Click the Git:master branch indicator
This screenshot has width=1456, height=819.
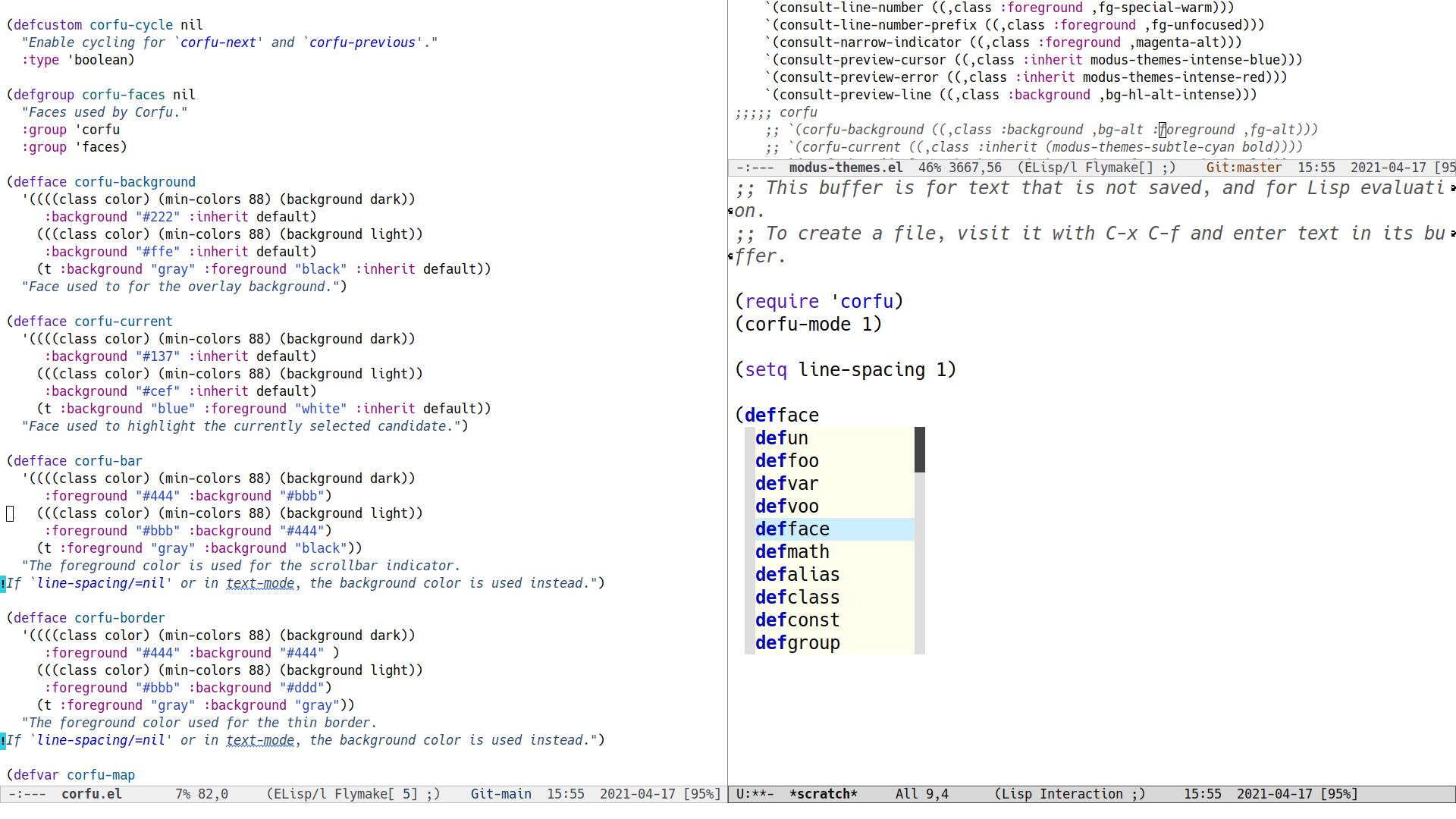coord(1244,167)
